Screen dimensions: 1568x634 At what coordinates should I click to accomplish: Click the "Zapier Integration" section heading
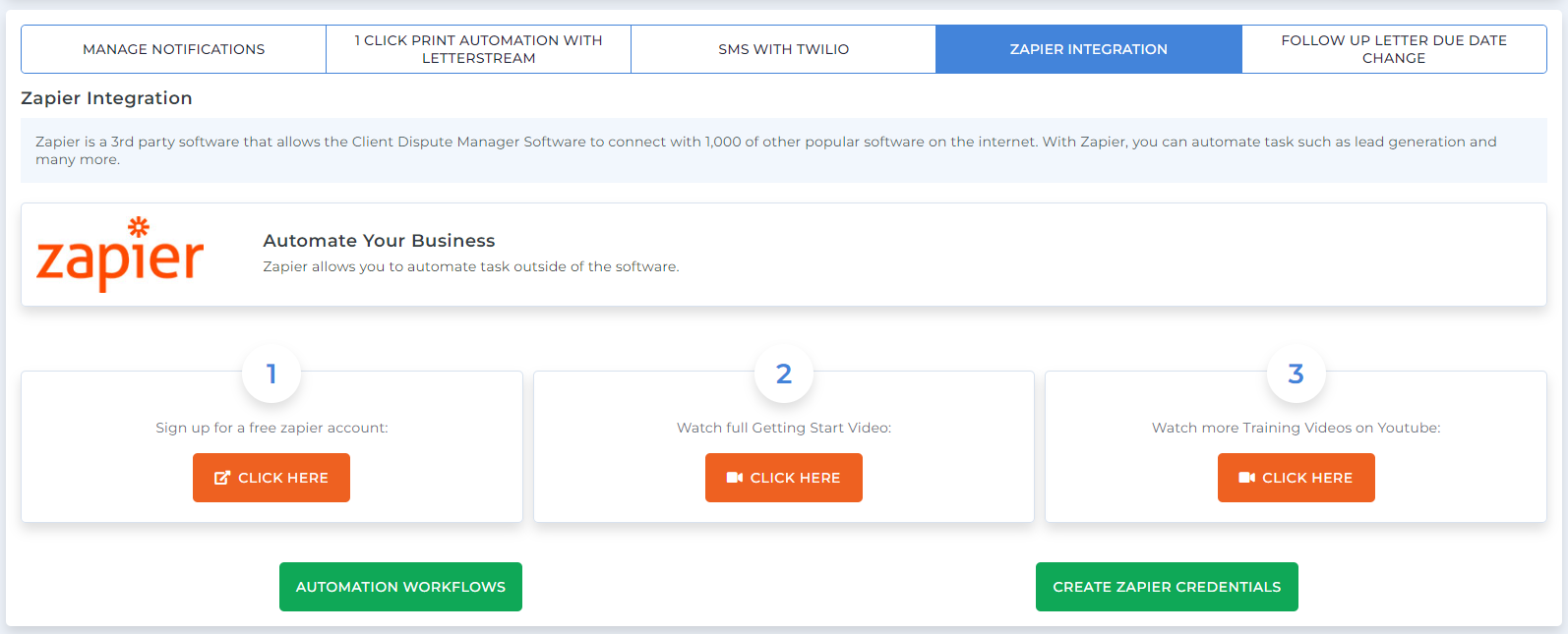click(106, 98)
